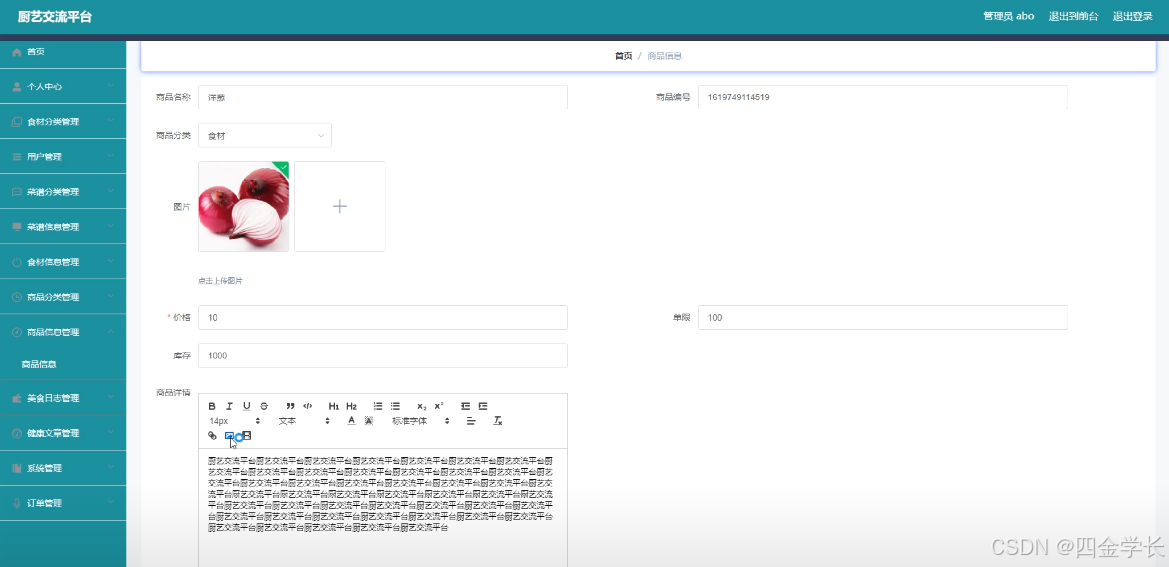
Task: Go to 首页 in the sidebar
Action: [x=63, y=51]
